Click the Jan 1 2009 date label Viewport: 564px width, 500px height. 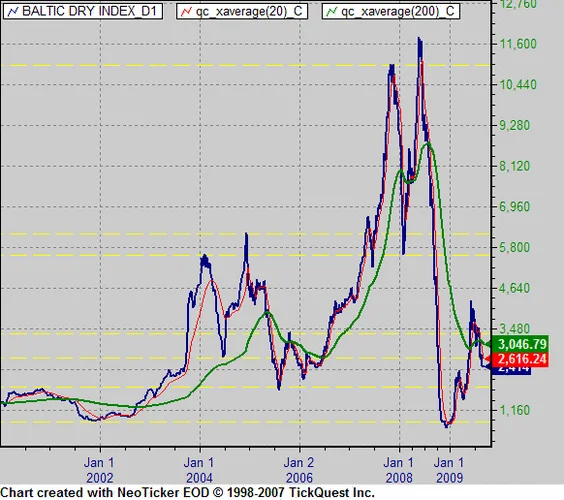pyautogui.click(x=449, y=470)
